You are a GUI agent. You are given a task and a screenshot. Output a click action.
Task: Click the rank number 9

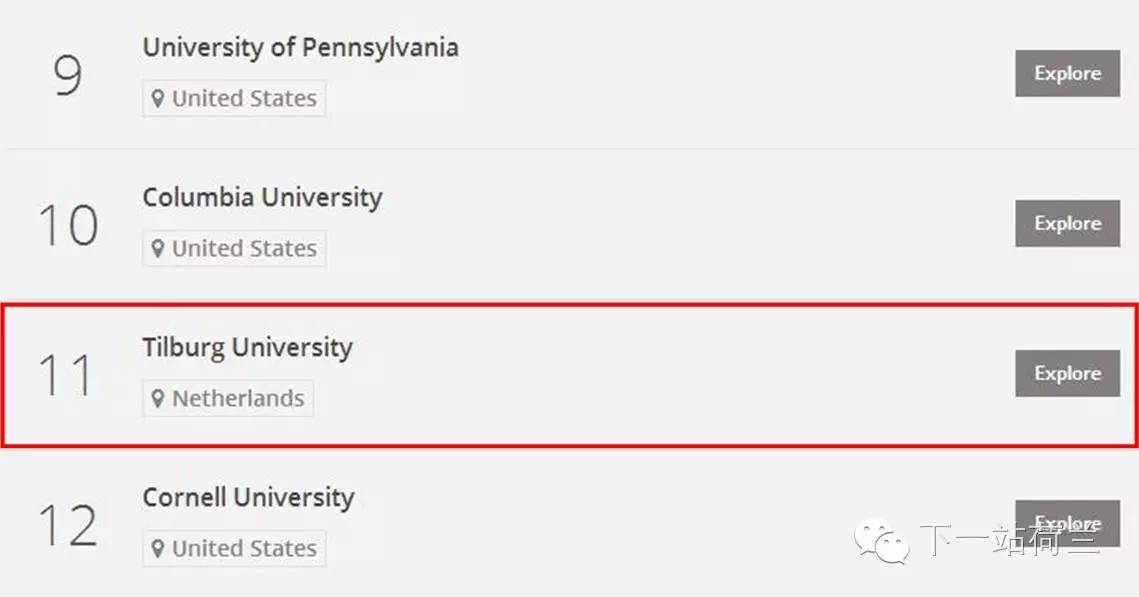pos(67,75)
